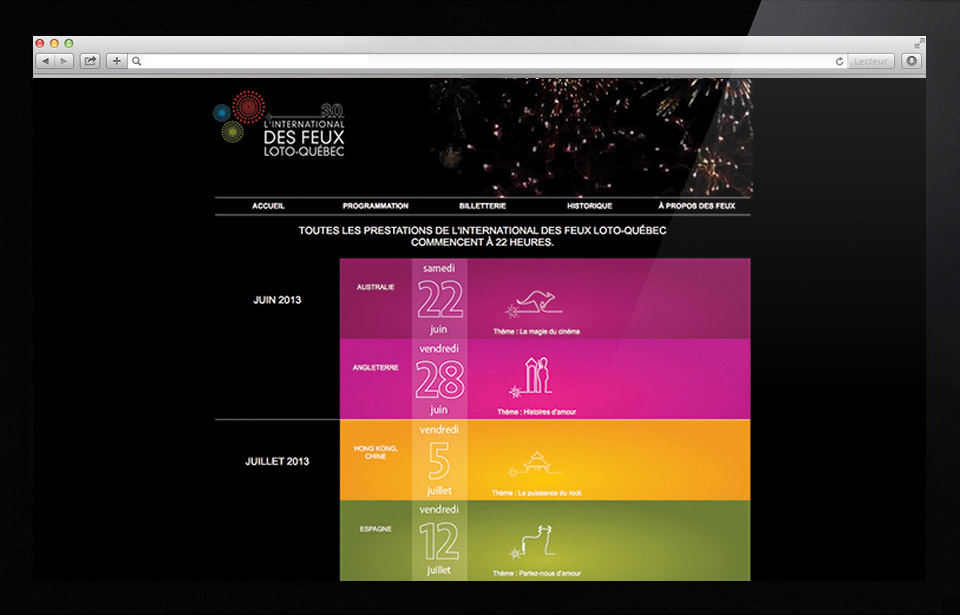Open À propos des feux
Image resolution: width=960 pixels, height=615 pixels.
[696, 206]
